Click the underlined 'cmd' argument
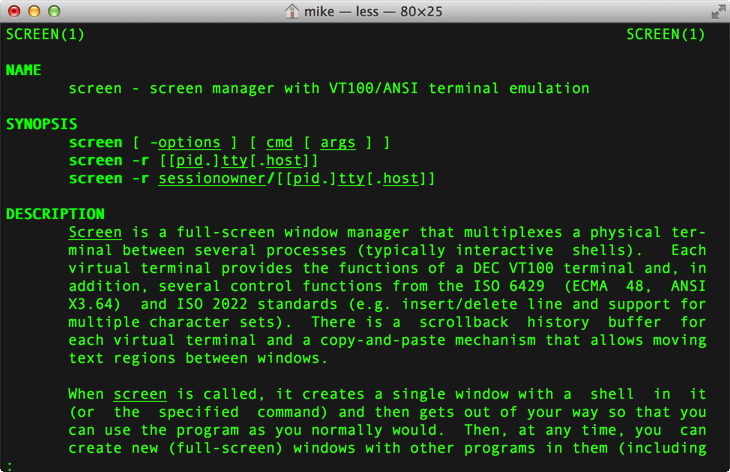This screenshot has height=472, width=730. (x=279, y=142)
